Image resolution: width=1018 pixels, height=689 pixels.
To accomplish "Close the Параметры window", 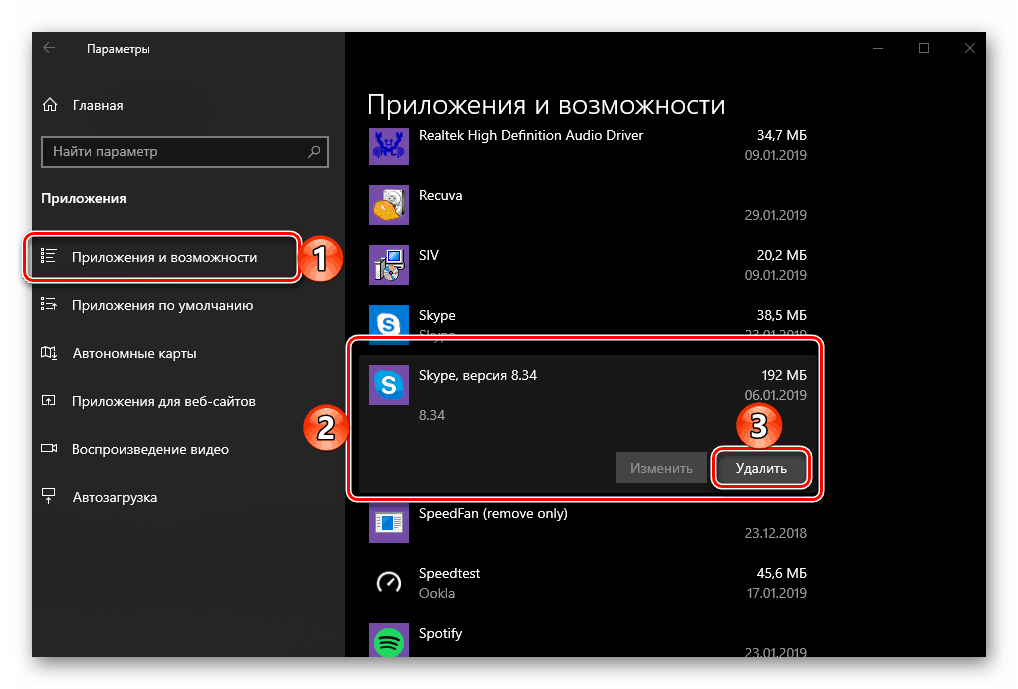I will tap(969, 48).
